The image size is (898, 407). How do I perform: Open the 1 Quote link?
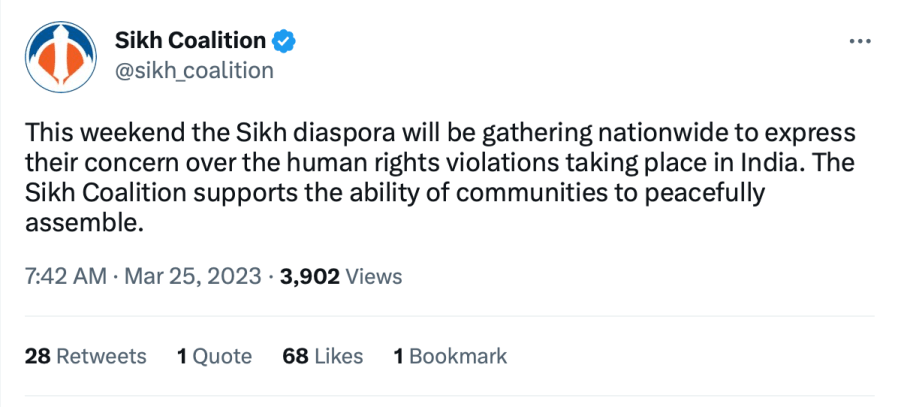tap(214, 356)
